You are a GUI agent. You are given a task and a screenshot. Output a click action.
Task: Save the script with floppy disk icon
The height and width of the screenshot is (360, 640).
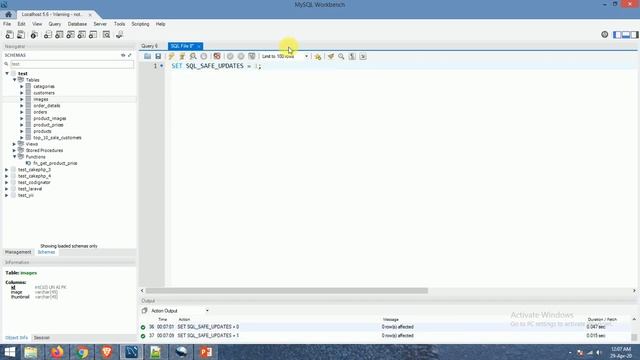158,56
